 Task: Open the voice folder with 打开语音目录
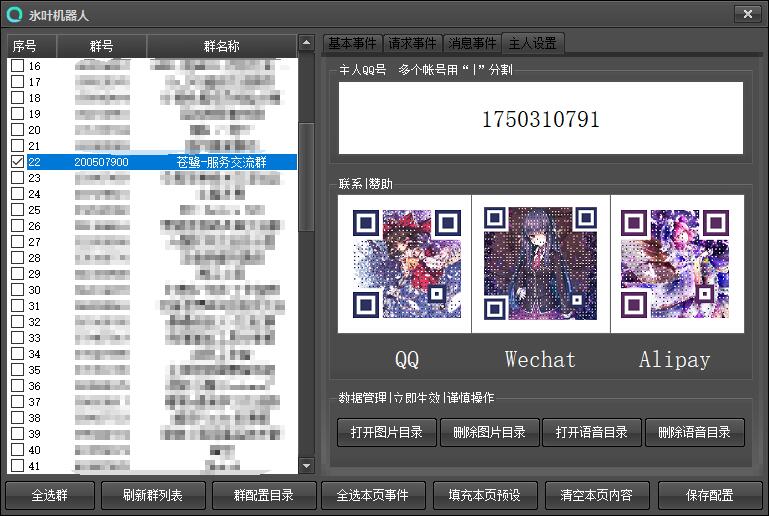coord(591,432)
